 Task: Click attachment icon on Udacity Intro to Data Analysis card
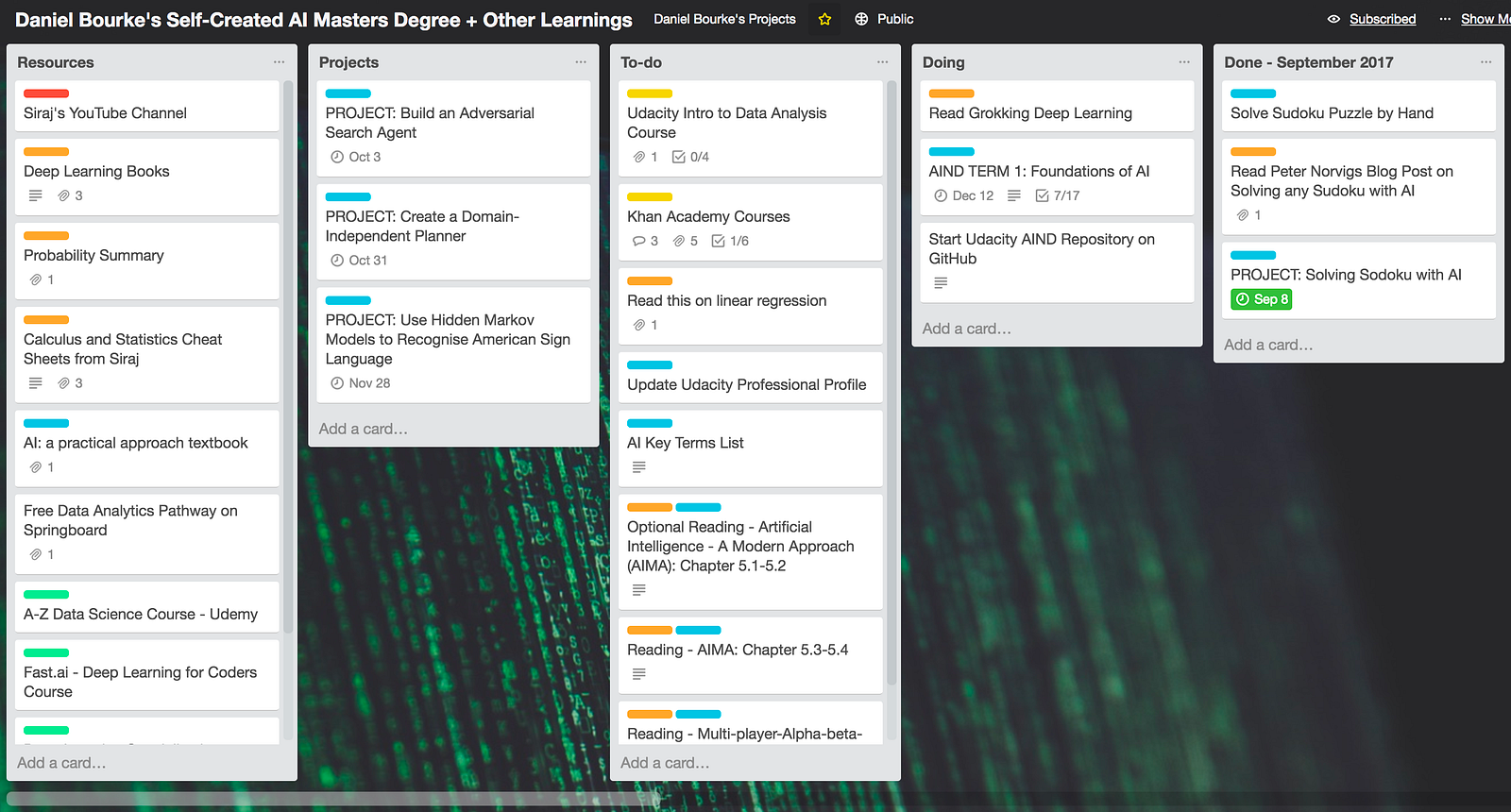pyautogui.click(x=639, y=157)
